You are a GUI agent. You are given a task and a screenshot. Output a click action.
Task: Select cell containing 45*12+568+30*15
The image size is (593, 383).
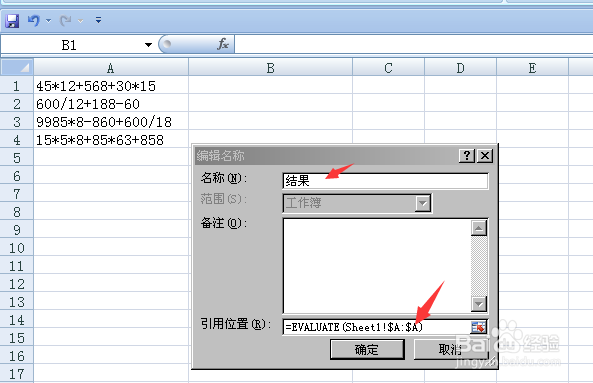[111, 86]
